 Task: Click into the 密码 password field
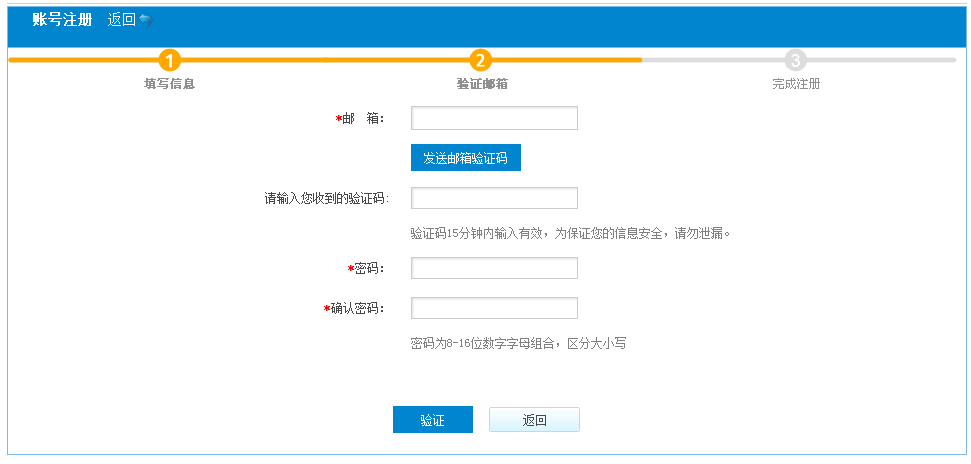494,268
